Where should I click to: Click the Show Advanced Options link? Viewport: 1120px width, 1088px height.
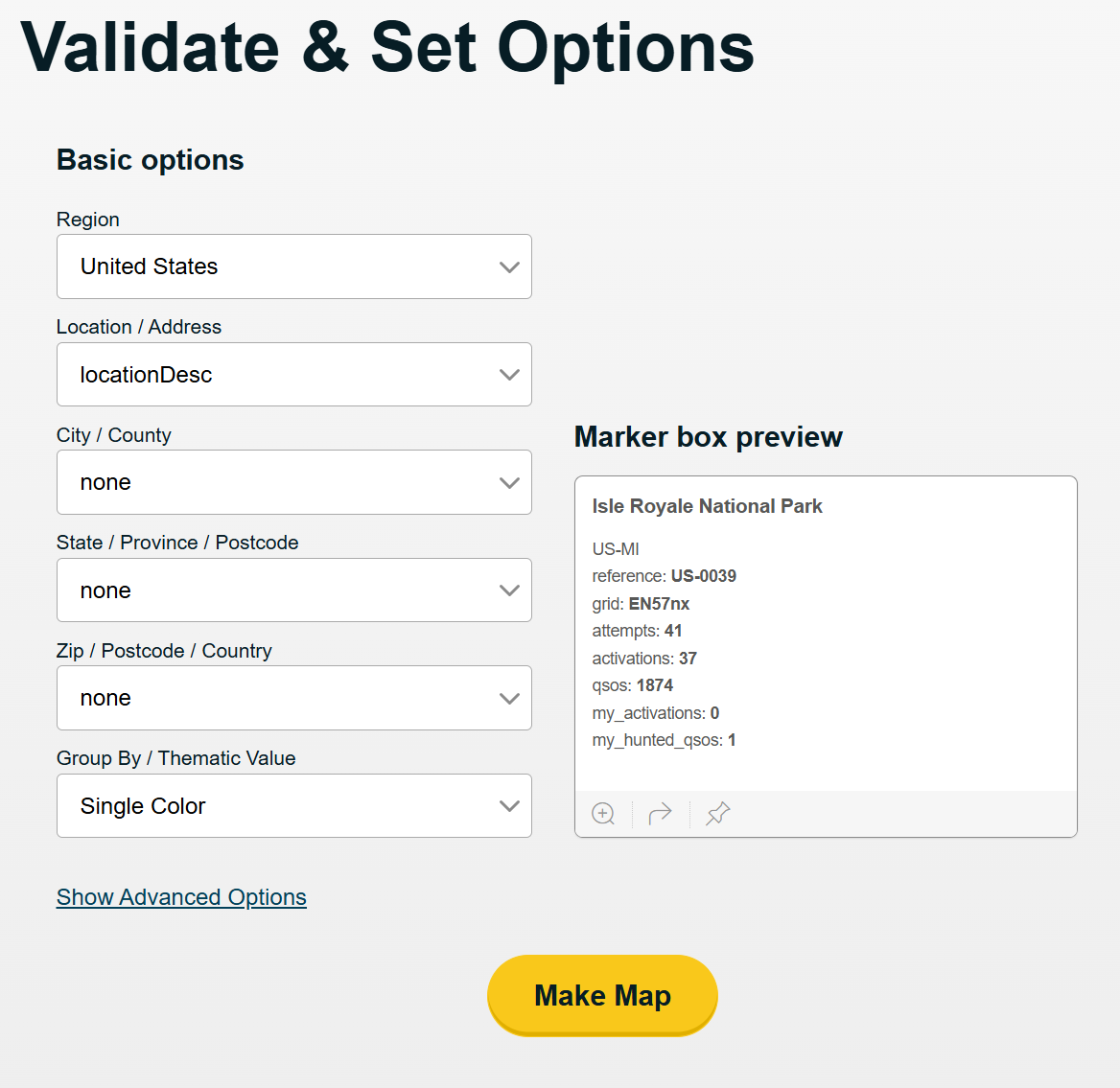[x=181, y=897]
